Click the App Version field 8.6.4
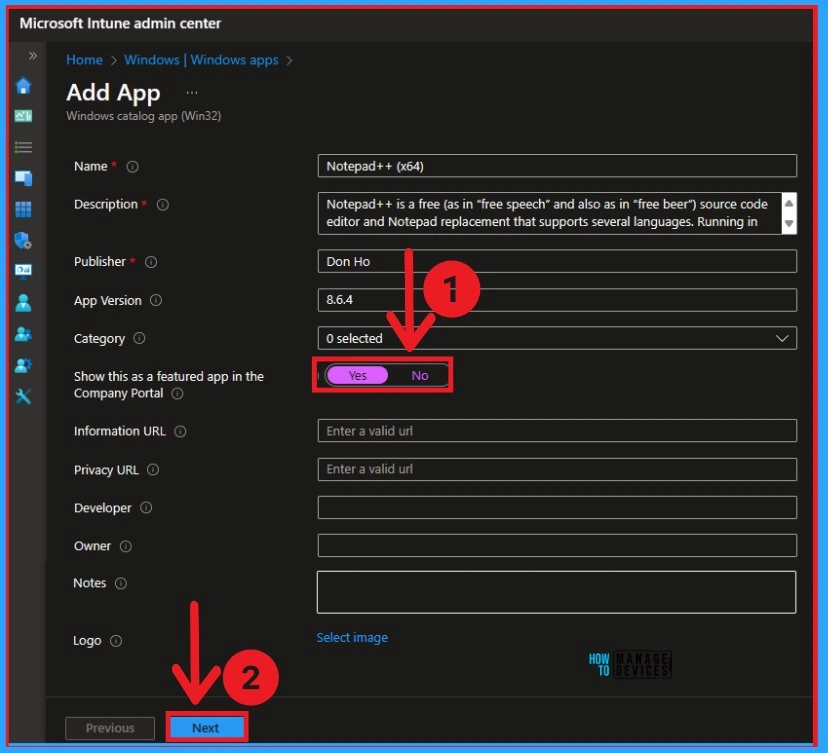828x753 pixels. click(x=557, y=300)
